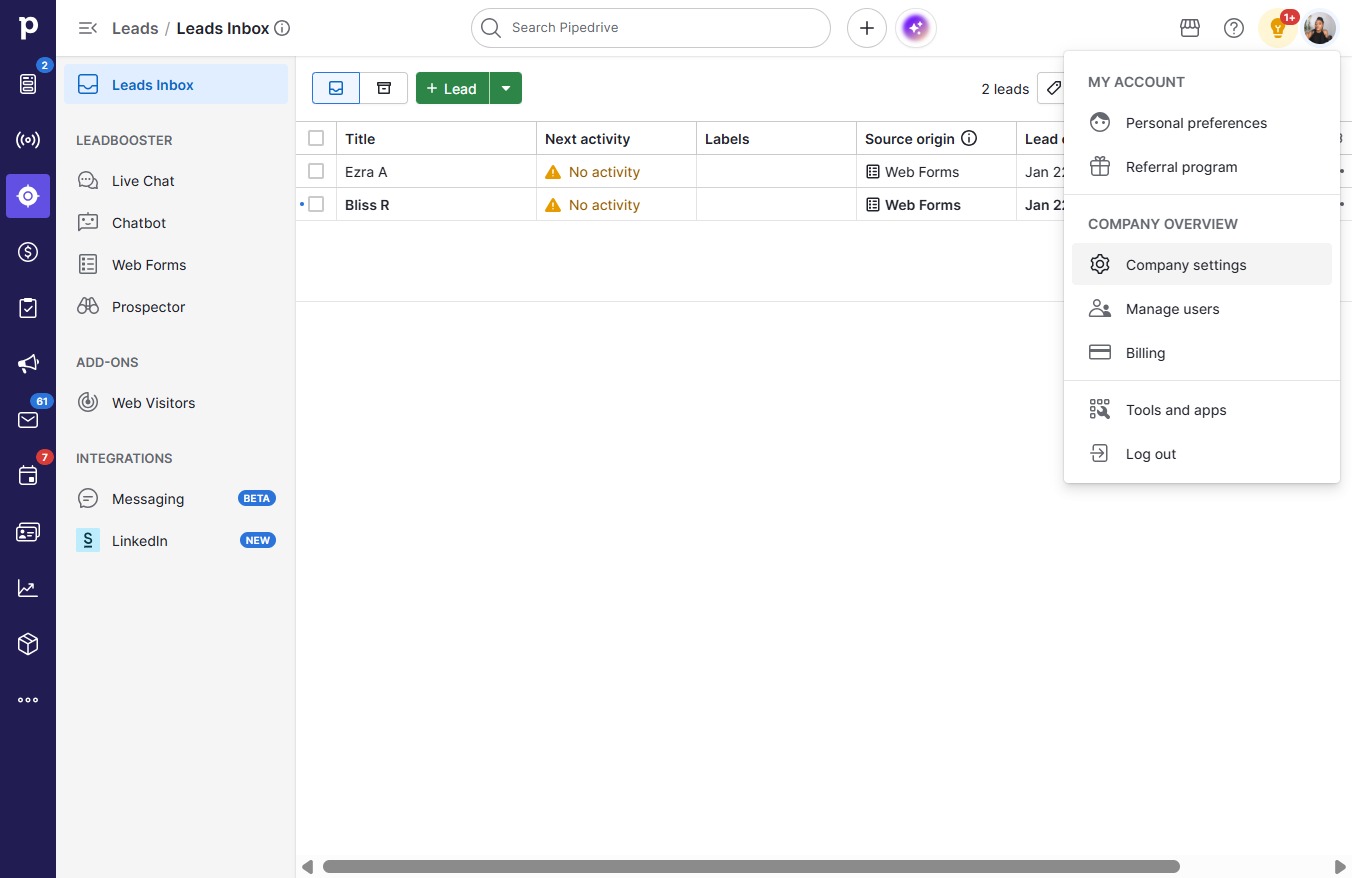Expand the Lead button dropdown arrow
This screenshot has height=878, width=1352.
[x=506, y=88]
